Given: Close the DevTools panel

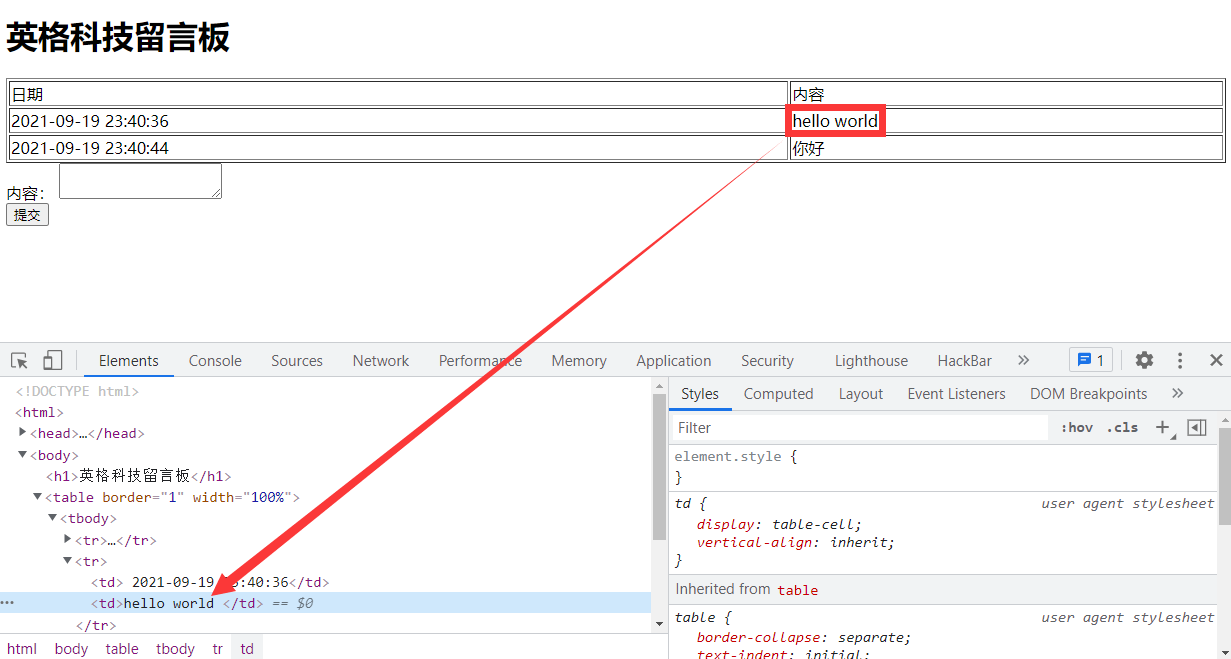Looking at the screenshot, I should [x=1216, y=361].
